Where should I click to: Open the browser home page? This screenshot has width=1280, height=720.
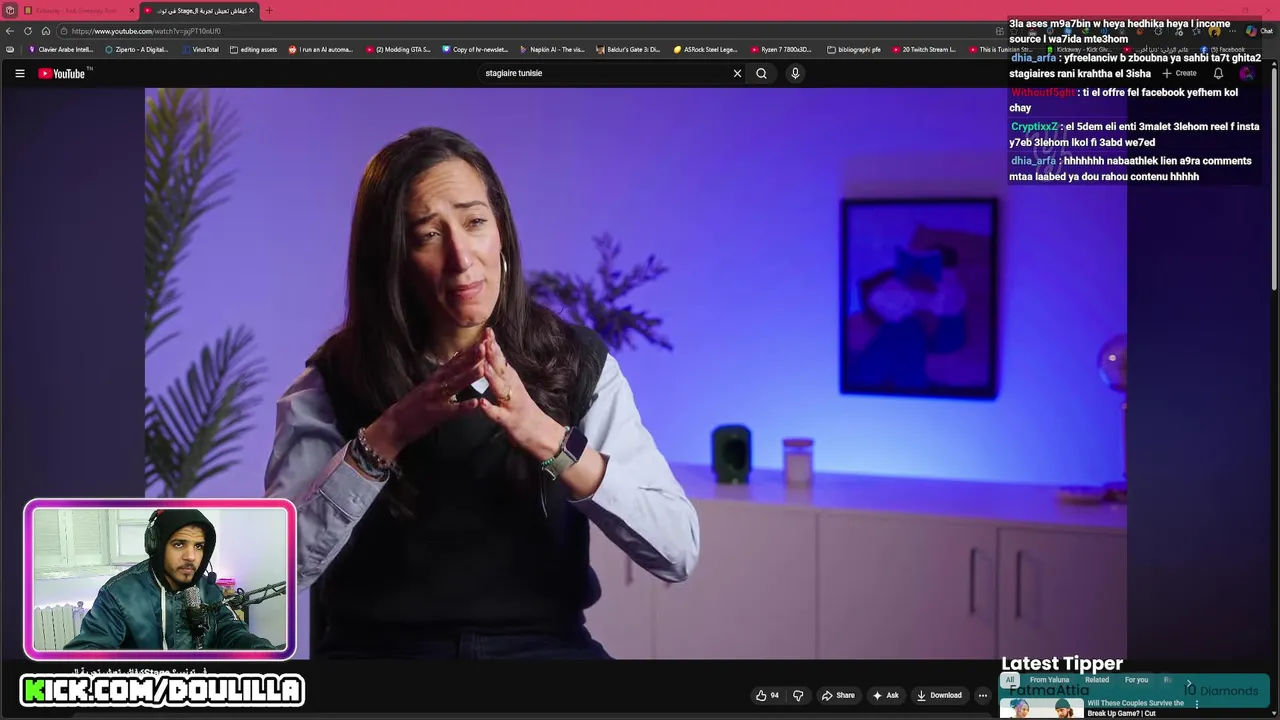pyautogui.click(x=45, y=31)
